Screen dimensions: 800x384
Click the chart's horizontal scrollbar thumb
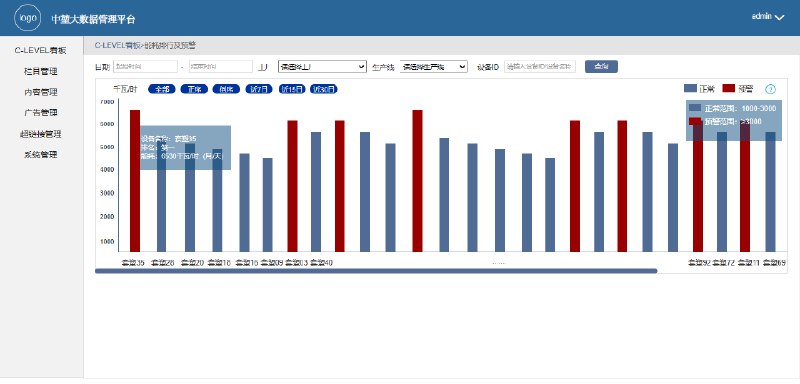tap(376, 271)
